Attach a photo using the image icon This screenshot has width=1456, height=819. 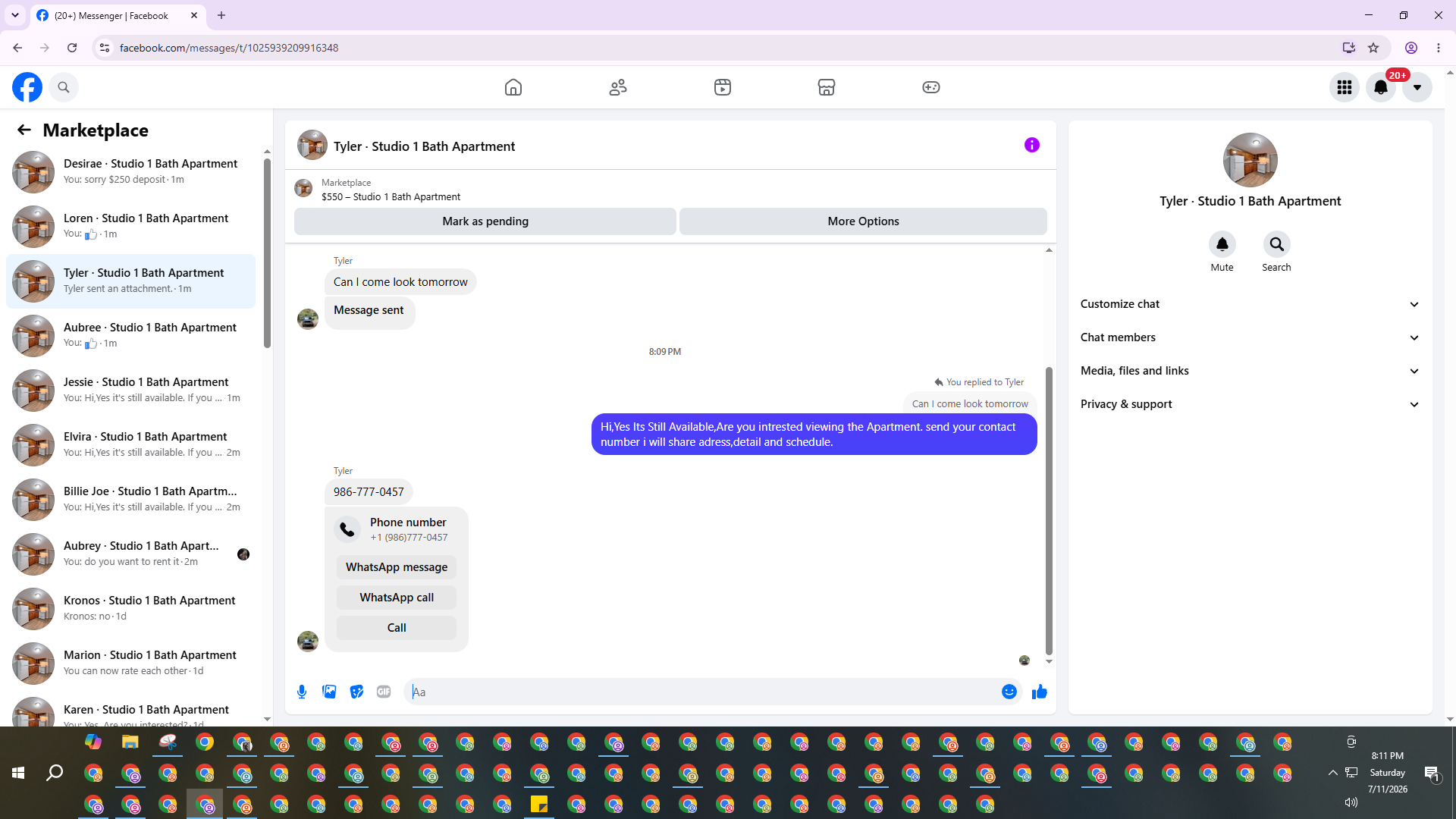point(329,692)
